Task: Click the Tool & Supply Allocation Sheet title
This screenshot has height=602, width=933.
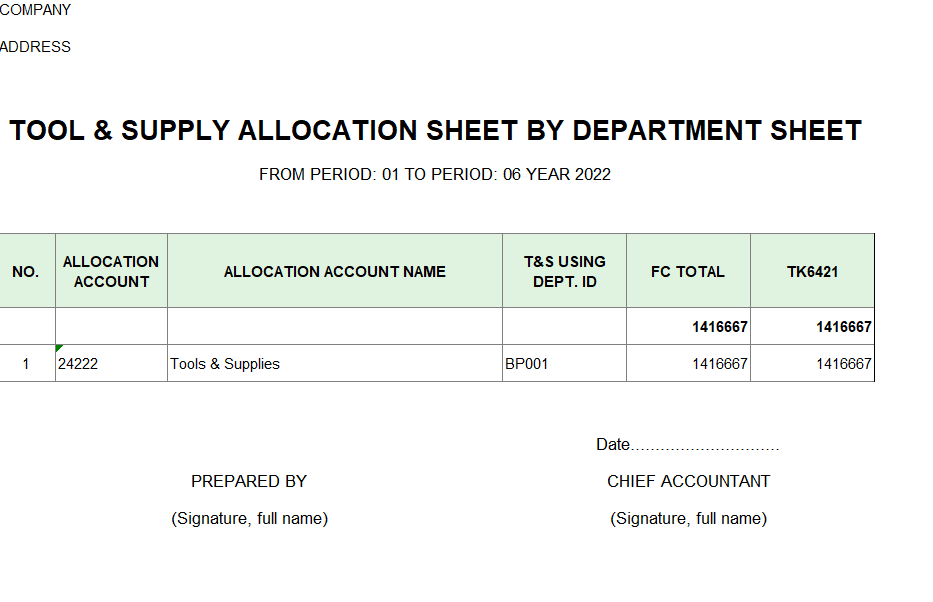Action: pos(435,131)
